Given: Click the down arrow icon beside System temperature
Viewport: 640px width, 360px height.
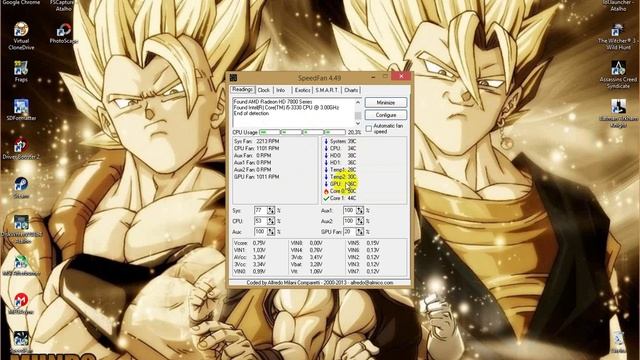Looking at the screenshot, I should pyautogui.click(x=326, y=141).
